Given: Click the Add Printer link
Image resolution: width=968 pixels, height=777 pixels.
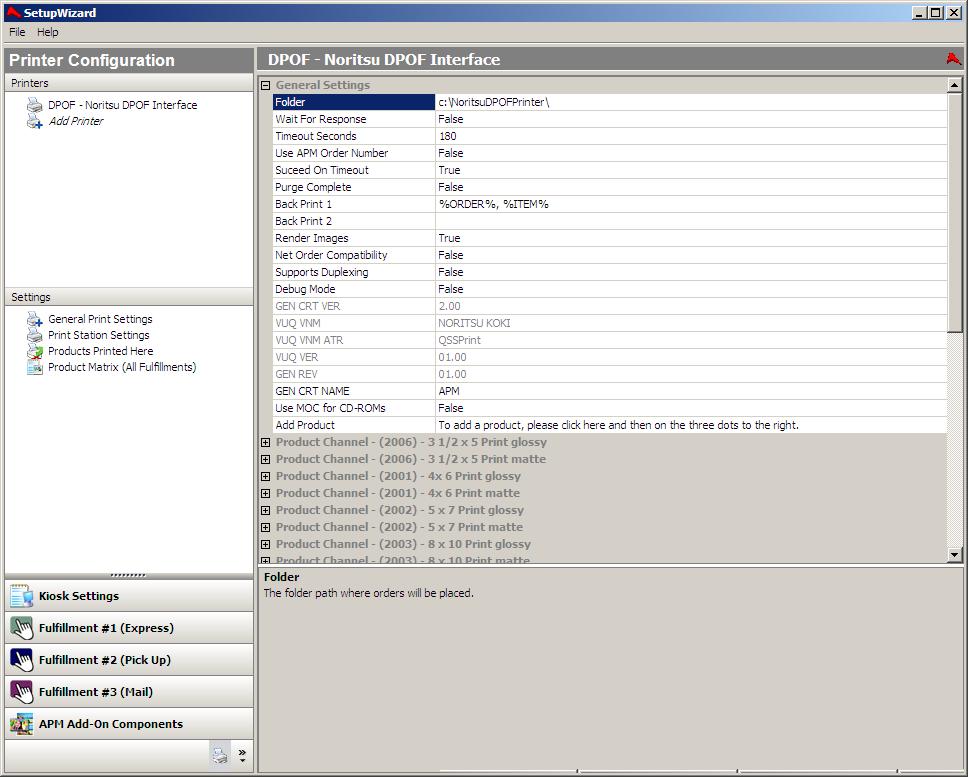Looking at the screenshot, I should click(76, 121).
